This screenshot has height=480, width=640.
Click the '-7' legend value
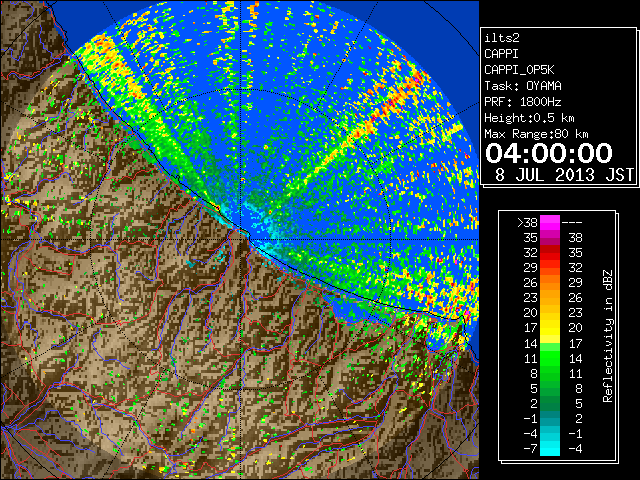coord(530,449)
